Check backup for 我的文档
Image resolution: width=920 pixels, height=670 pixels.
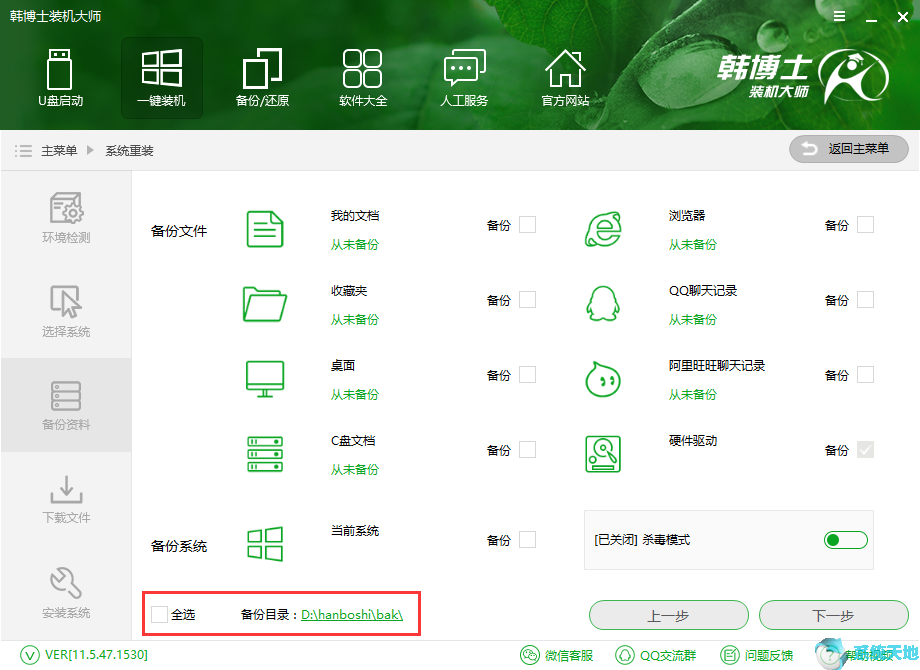527,225
